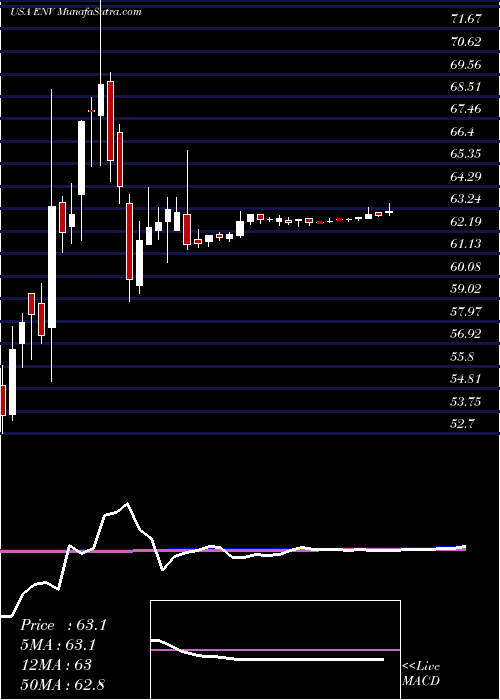The height and width of the screenshot is (700, 500).
Task: Click the USA ENV chart title text
Action: [76, 12]
